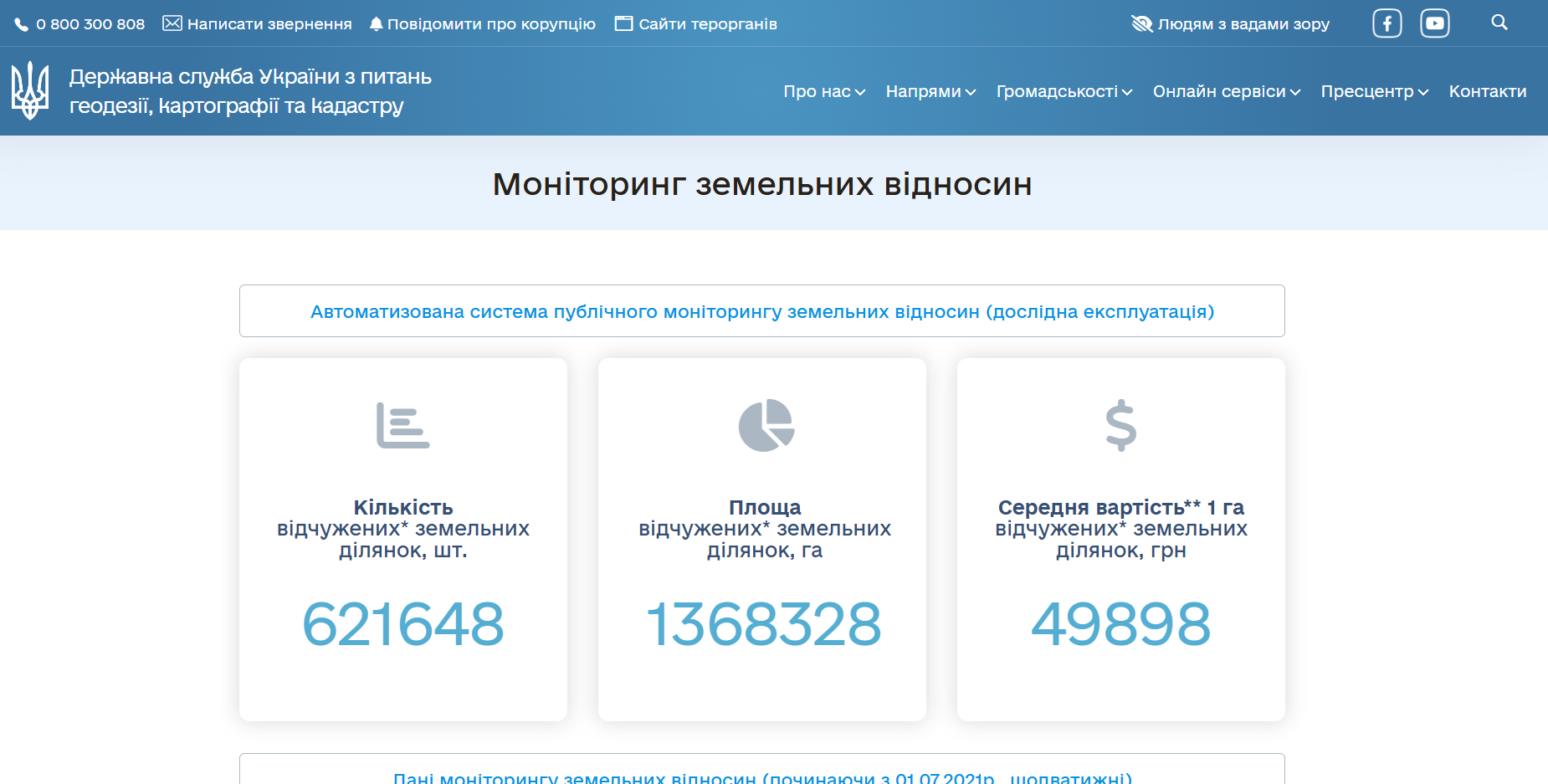Viewport: 1548px width, 784px height.
Task: Select the bar chart icon on Кількість card
Action: 402,425
